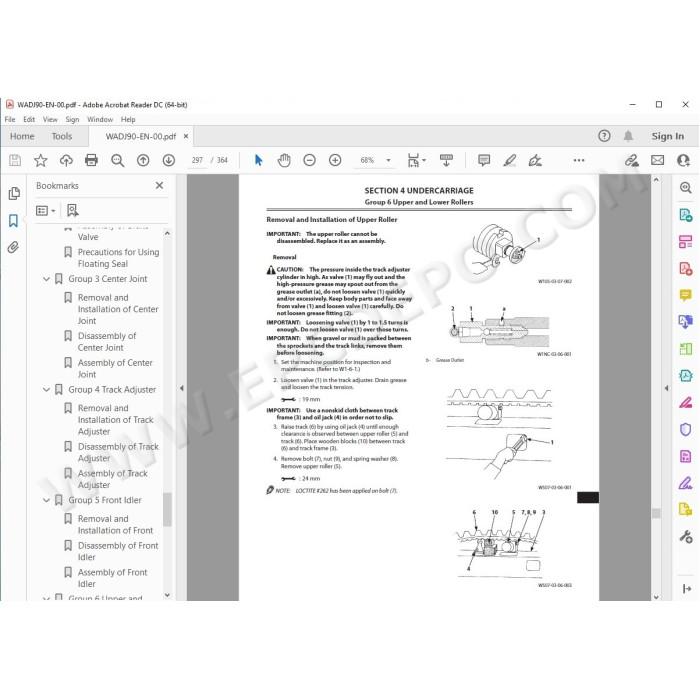The image size is (700, 700).
Task: Go to next page arrow
Action: (x=168, y=160)
